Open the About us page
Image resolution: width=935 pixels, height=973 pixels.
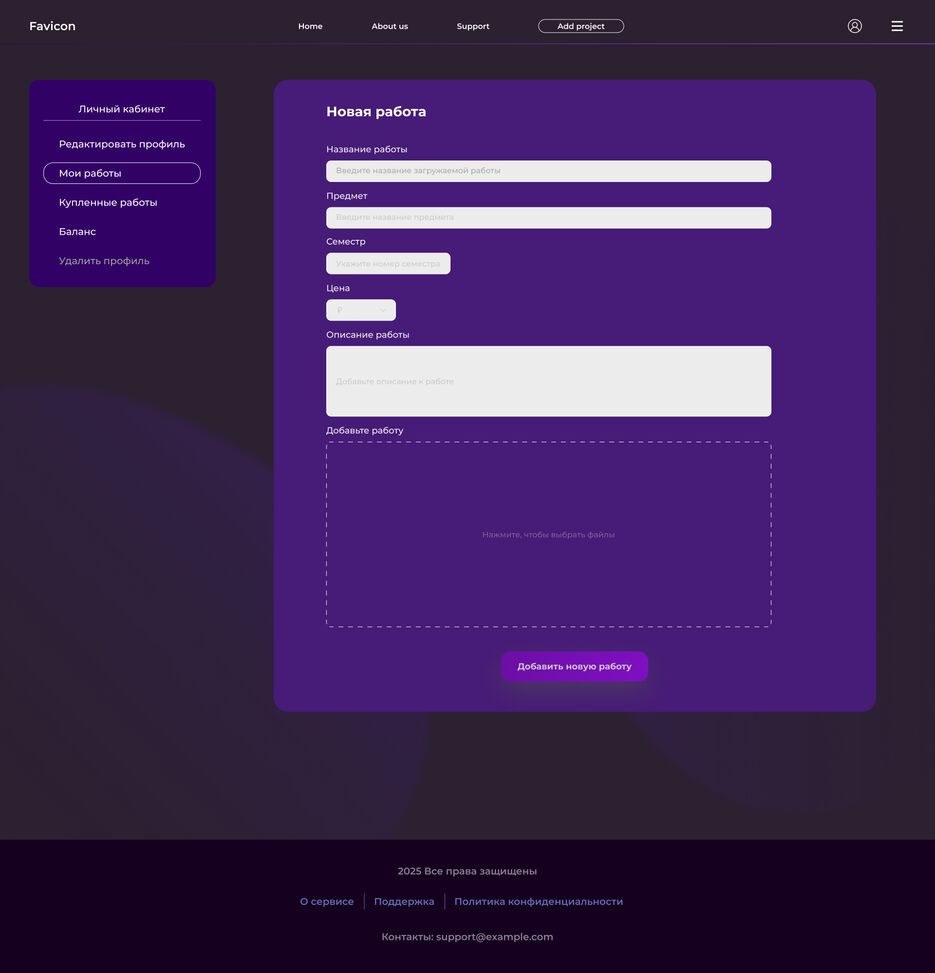tap(390, 26)
